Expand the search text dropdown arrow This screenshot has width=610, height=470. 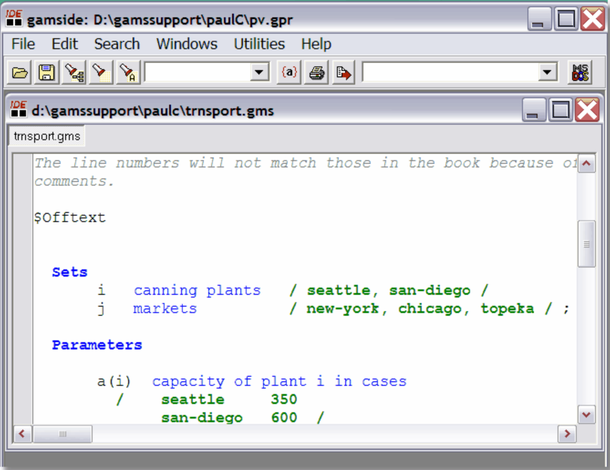click(x=260, y=72)
